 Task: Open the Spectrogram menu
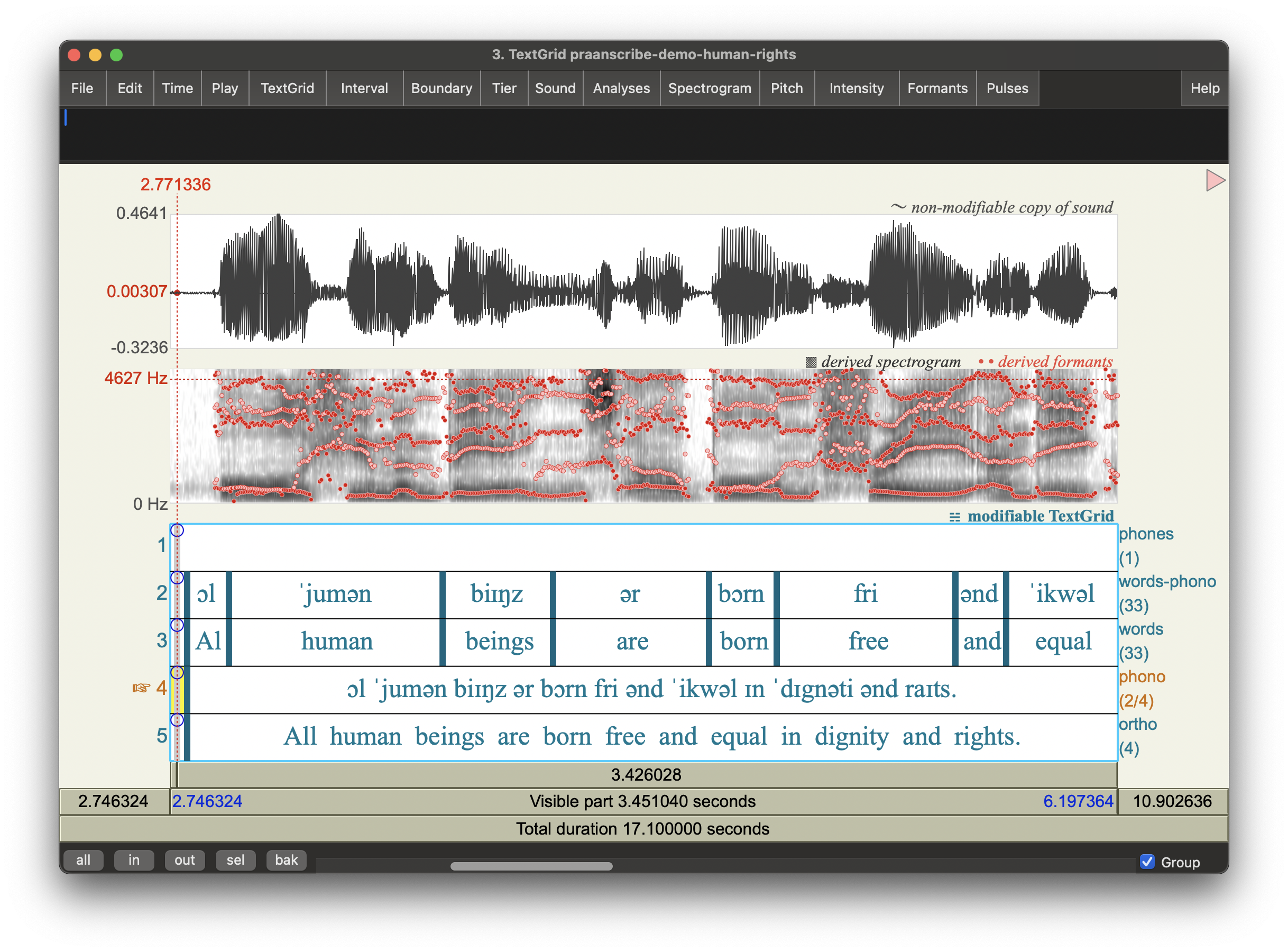709,88
